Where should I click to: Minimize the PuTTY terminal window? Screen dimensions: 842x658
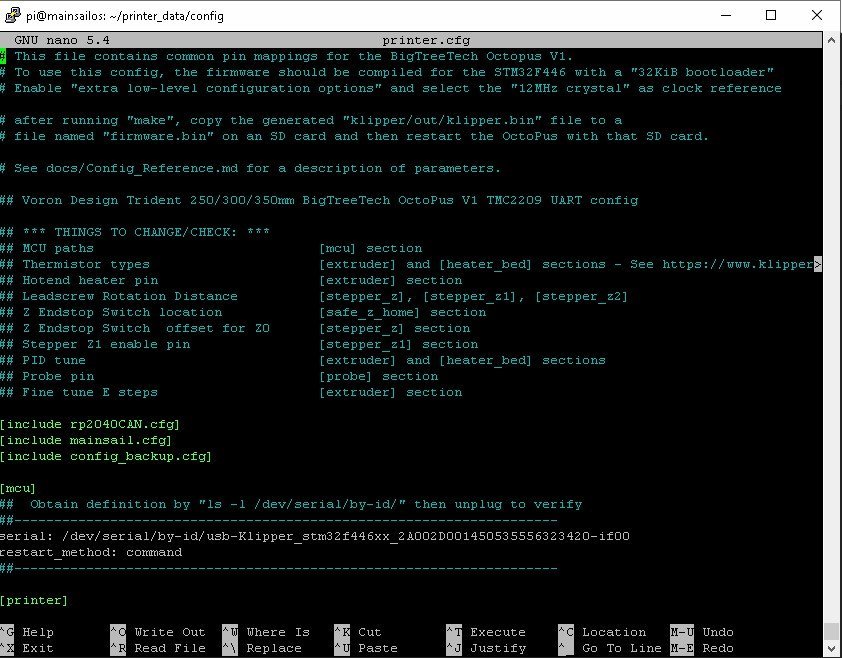[726, 15]
